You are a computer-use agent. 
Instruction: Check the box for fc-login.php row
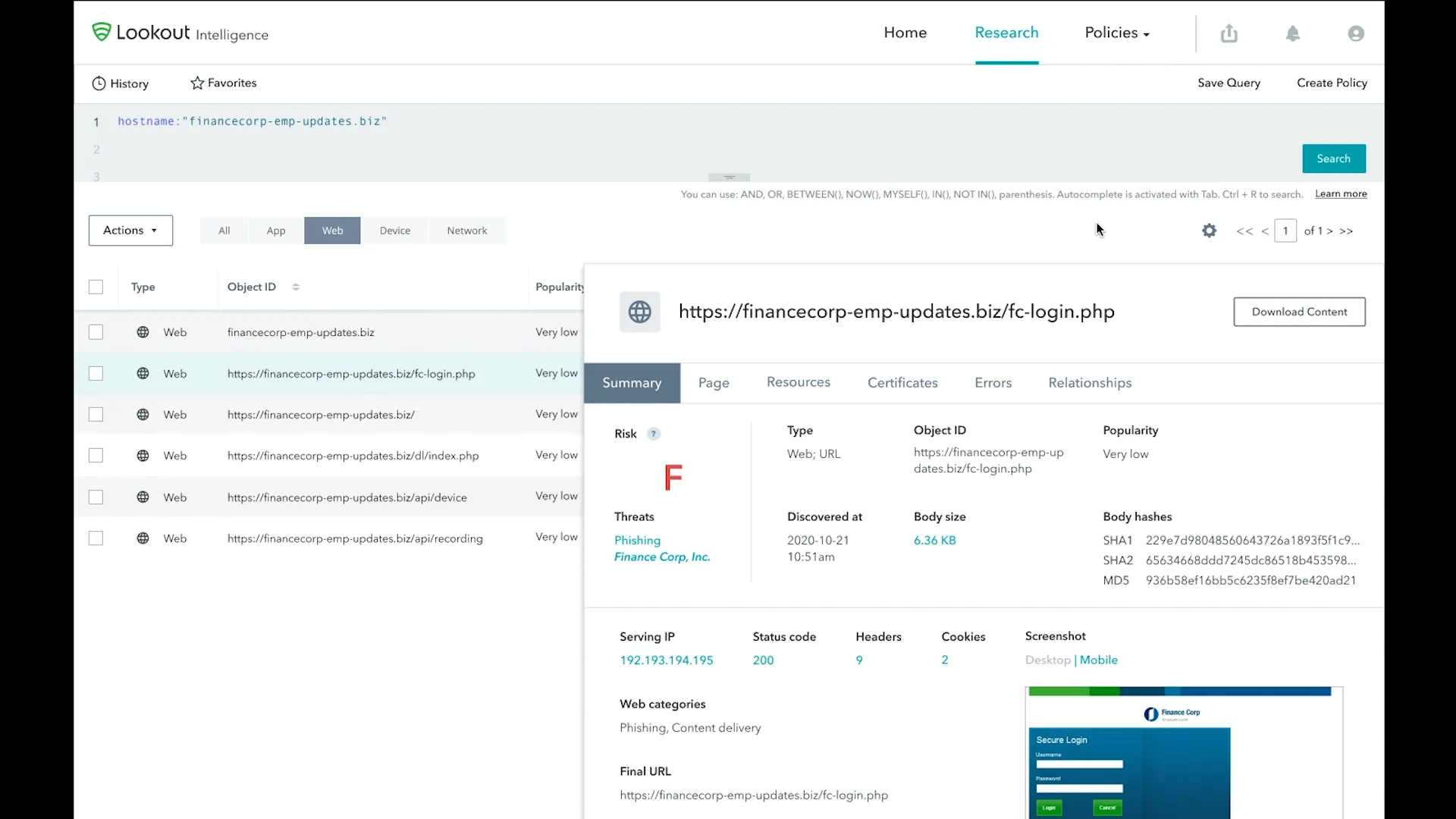(96, 373)
